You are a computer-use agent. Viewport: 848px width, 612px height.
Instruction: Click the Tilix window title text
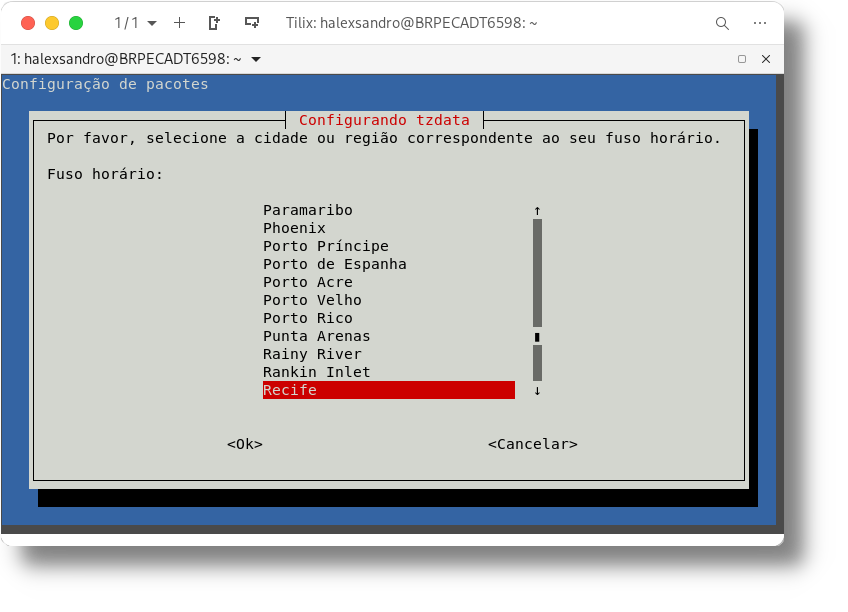pos(412,23)
